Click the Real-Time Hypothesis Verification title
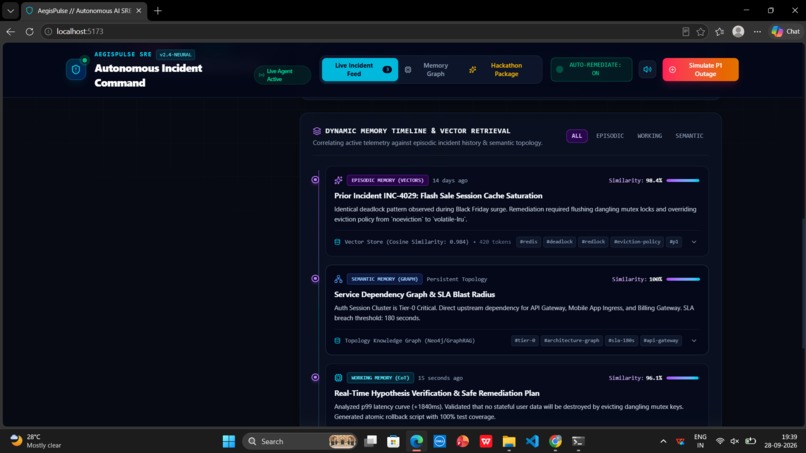806x453 pixels. click(436, 393)
